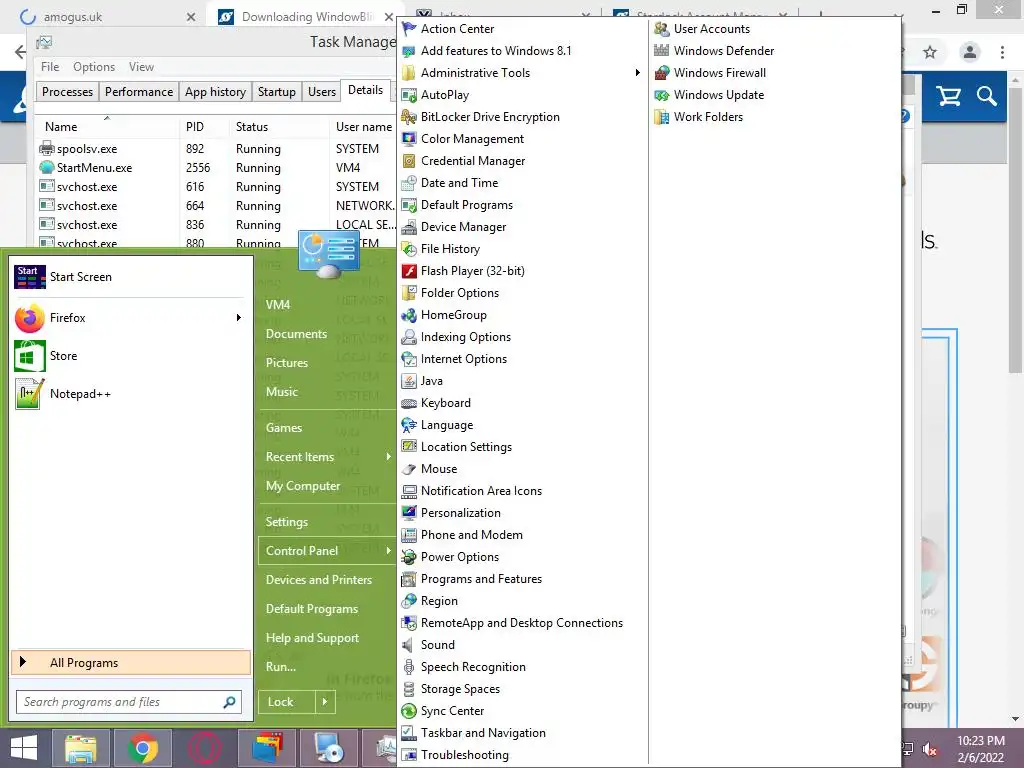Click the Search programs and files box

[129, 702]
